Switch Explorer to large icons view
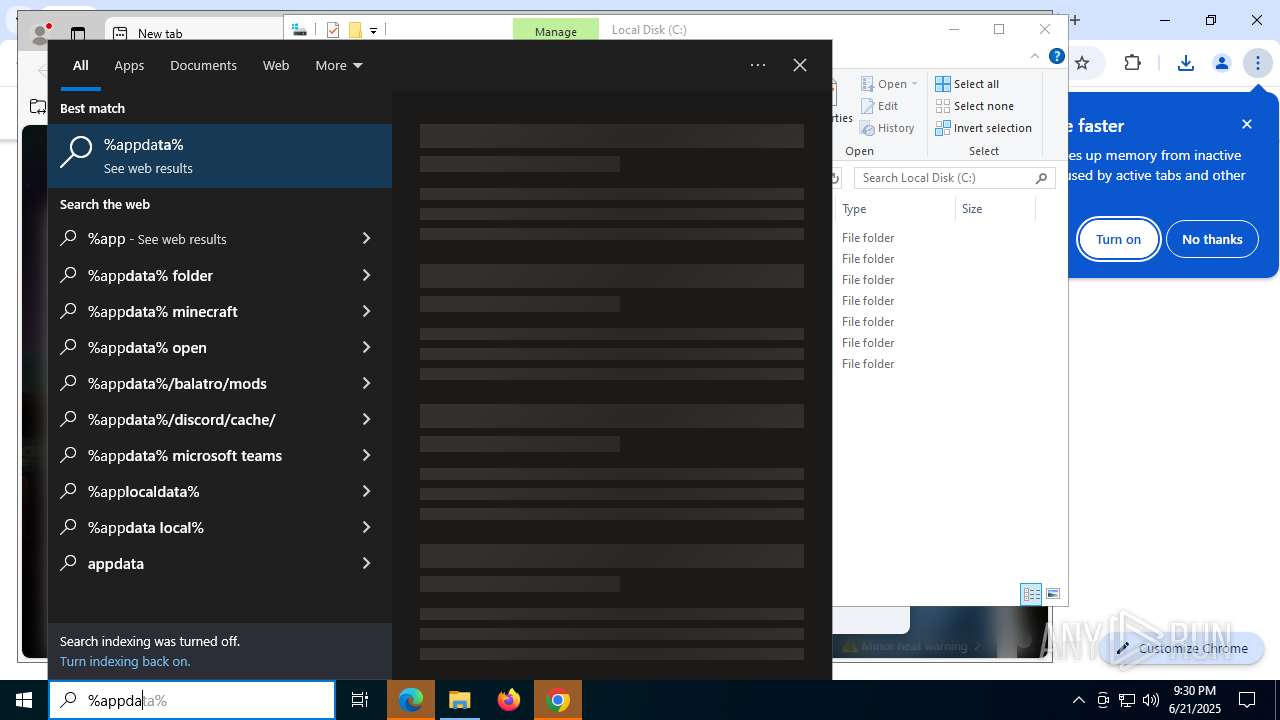 (x=1053, y=594)
